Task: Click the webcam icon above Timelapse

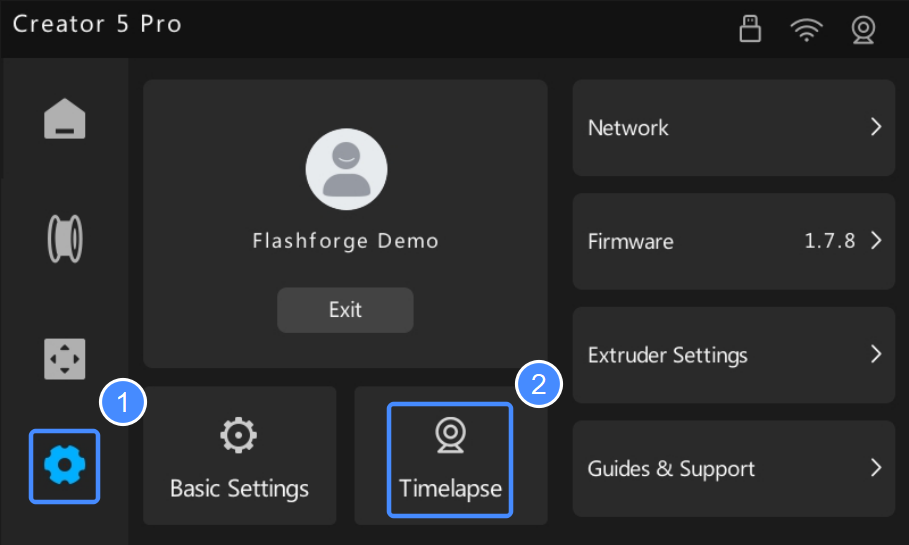Action: 450,435
